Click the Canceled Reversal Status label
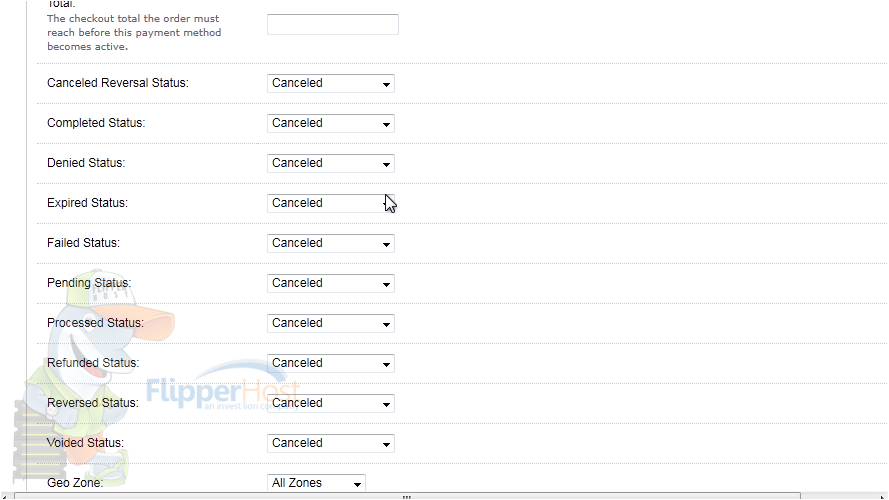 [118, 83]
